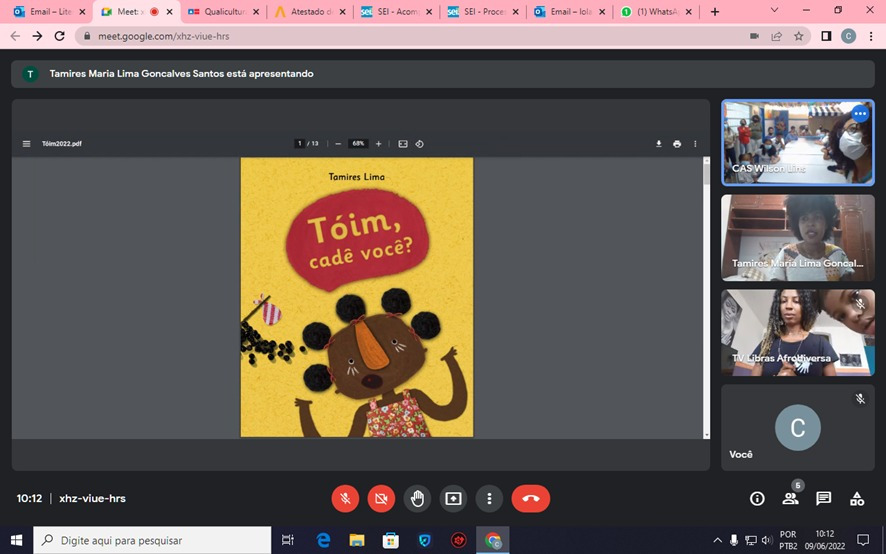886x554 pixels.
Task: Open options on CAS Wilson Lins tile
Action: coord(860,114)
